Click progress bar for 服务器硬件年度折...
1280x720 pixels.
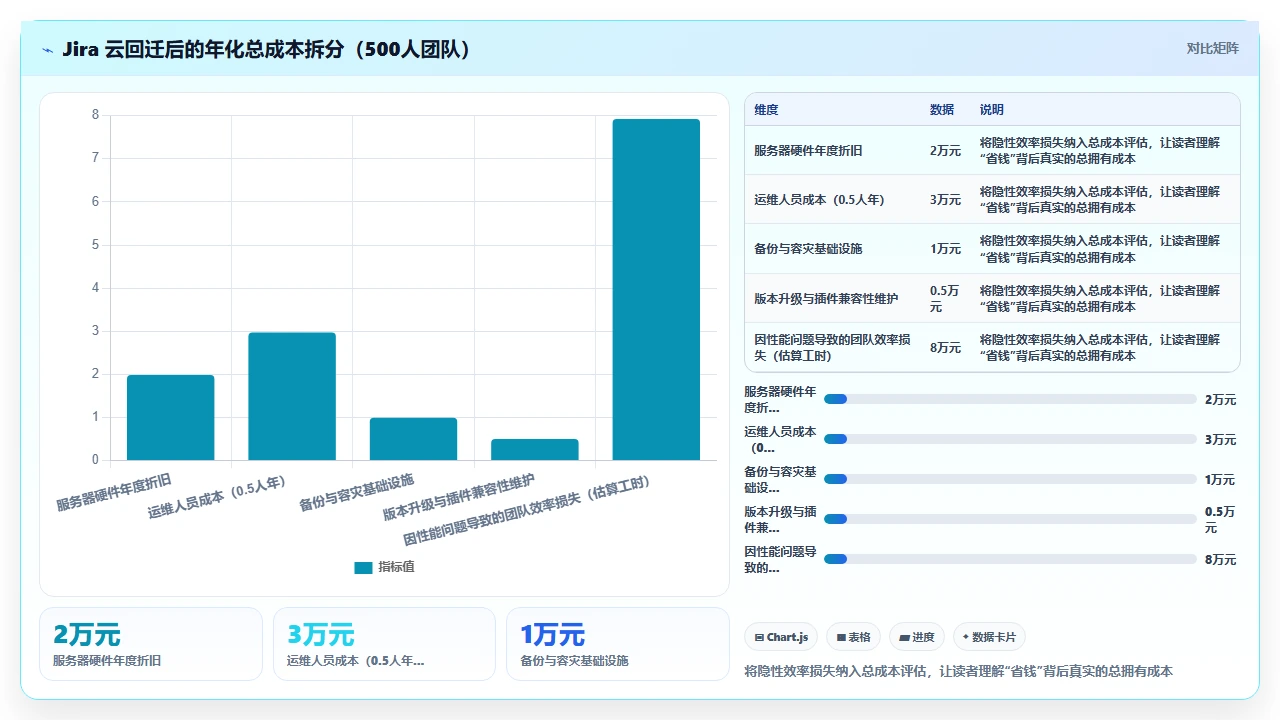click(1010, 399)
